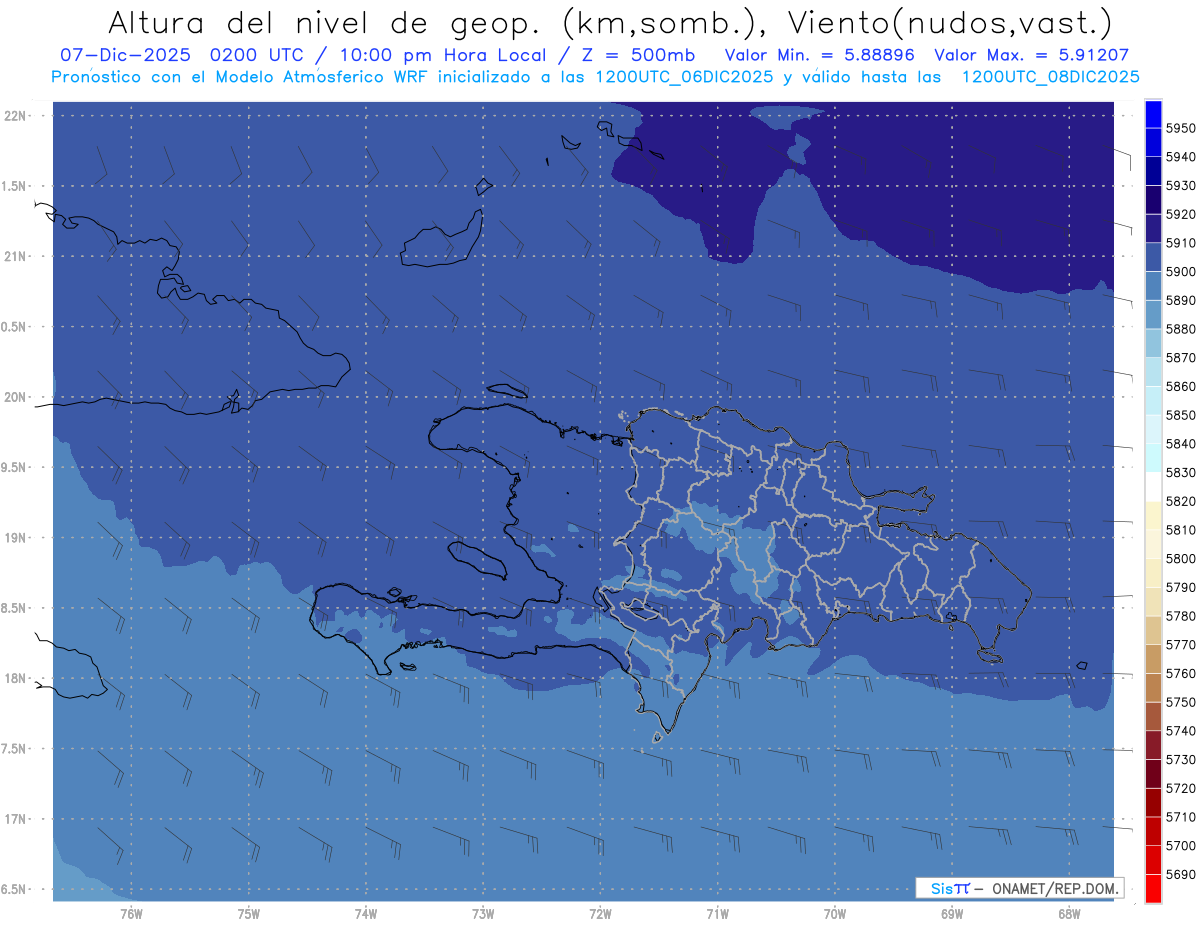Click the '73W' longitude axis label

[x=483, y=914]
